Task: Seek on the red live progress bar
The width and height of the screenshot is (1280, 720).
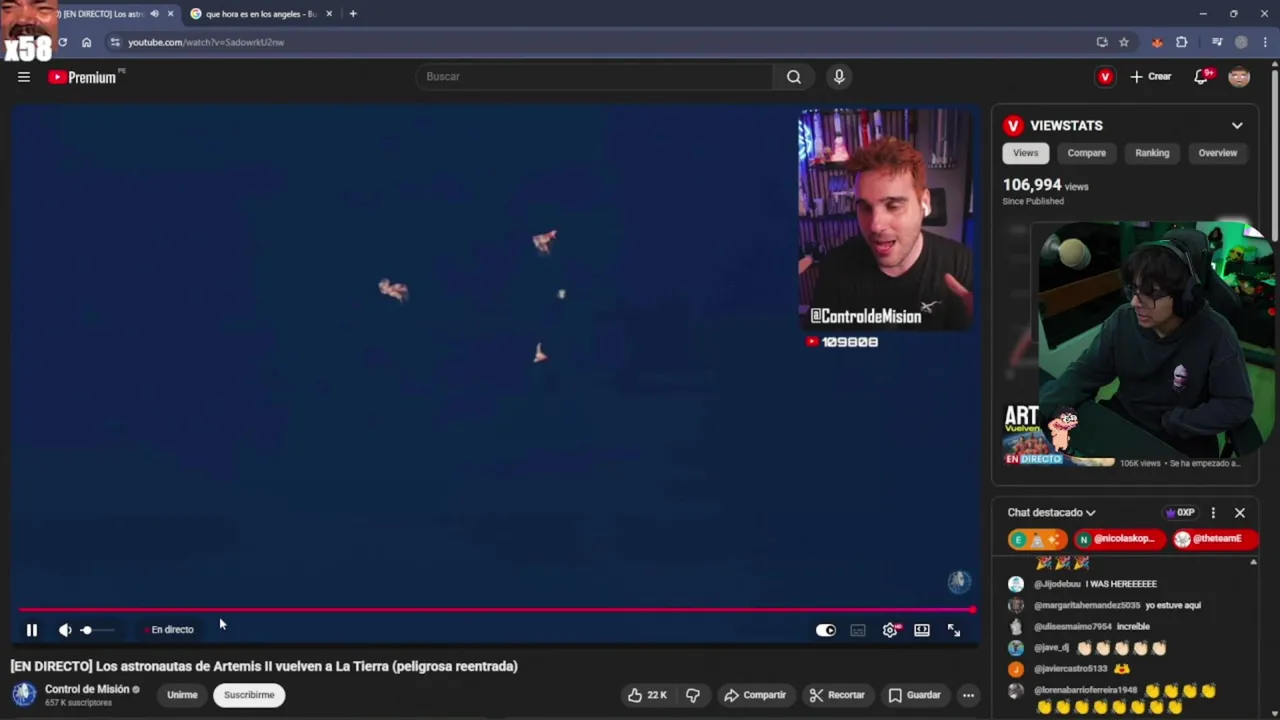Action: (496, 609)
